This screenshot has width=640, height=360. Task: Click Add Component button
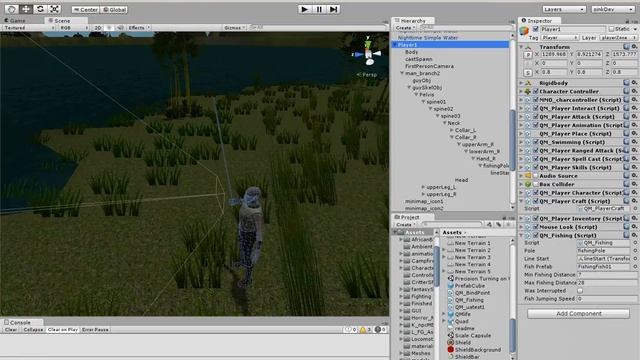tap(578, 313)
